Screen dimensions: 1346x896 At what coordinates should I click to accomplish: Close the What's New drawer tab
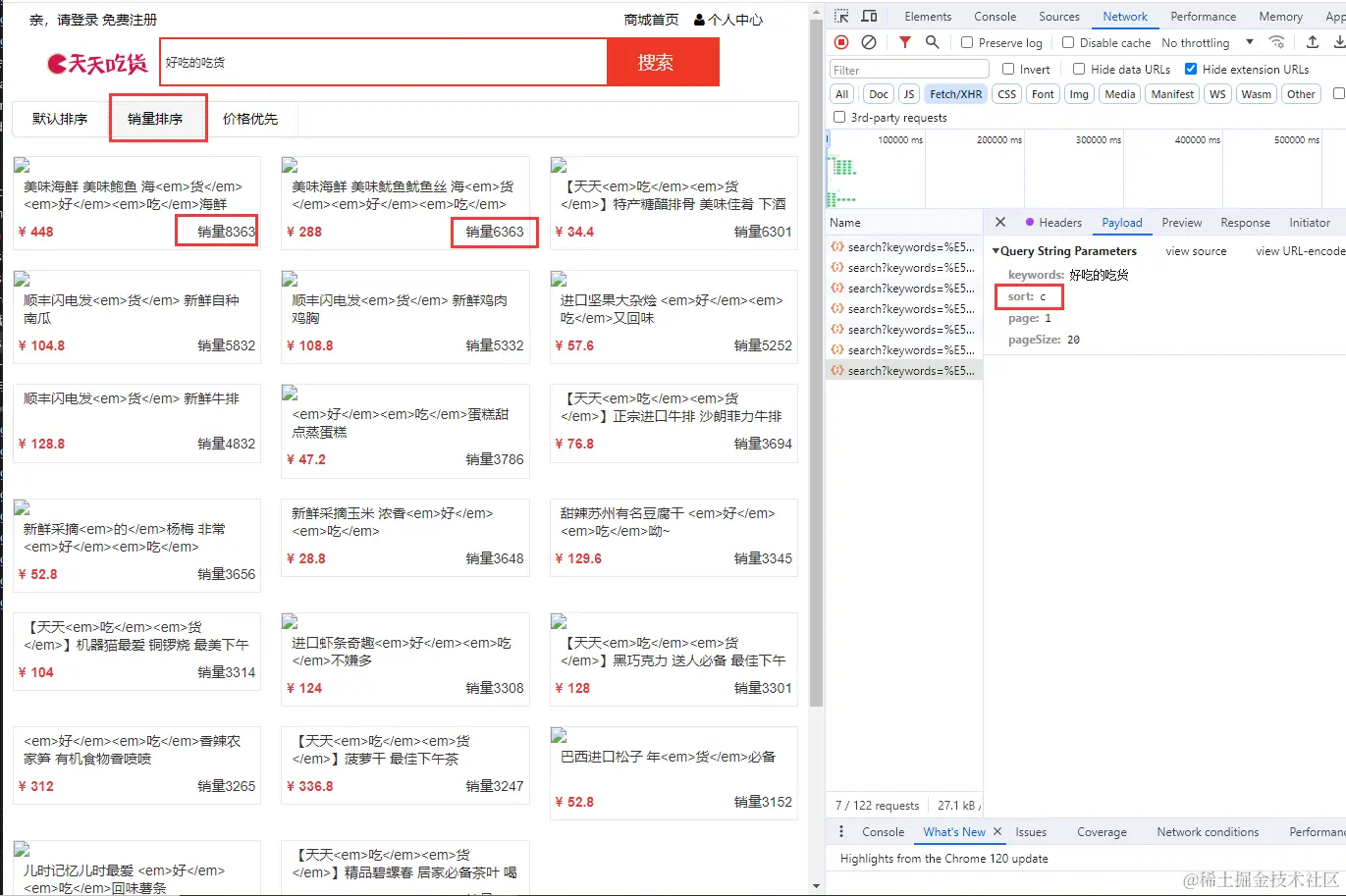click(997, 832)
